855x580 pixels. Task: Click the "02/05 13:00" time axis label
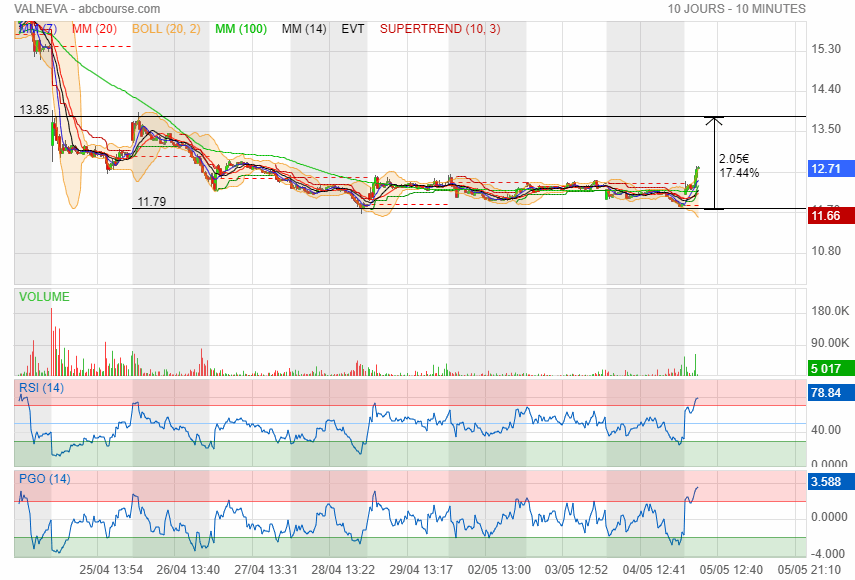(499, 570)
